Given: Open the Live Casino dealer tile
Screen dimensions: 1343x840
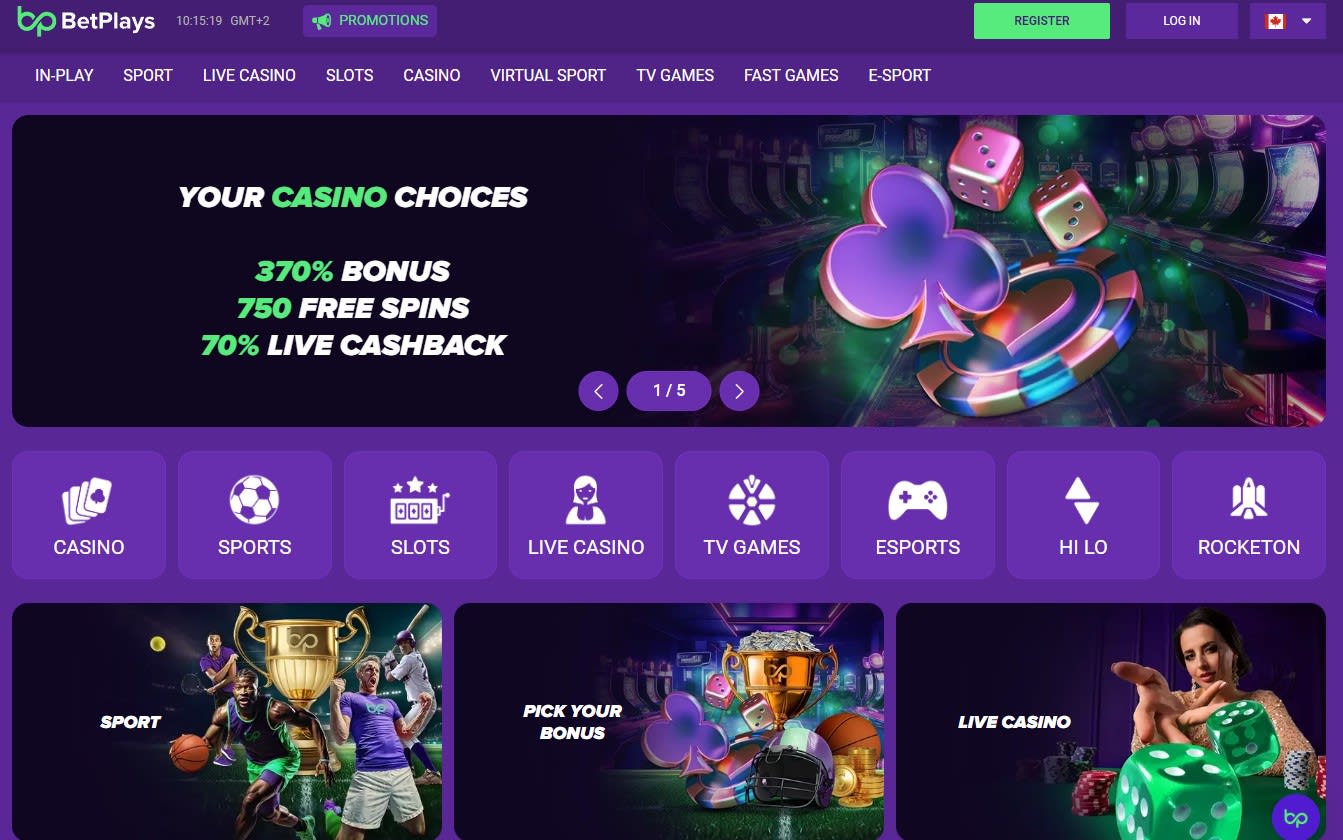Looking at the screenshot, I should [x=586, y=515].
